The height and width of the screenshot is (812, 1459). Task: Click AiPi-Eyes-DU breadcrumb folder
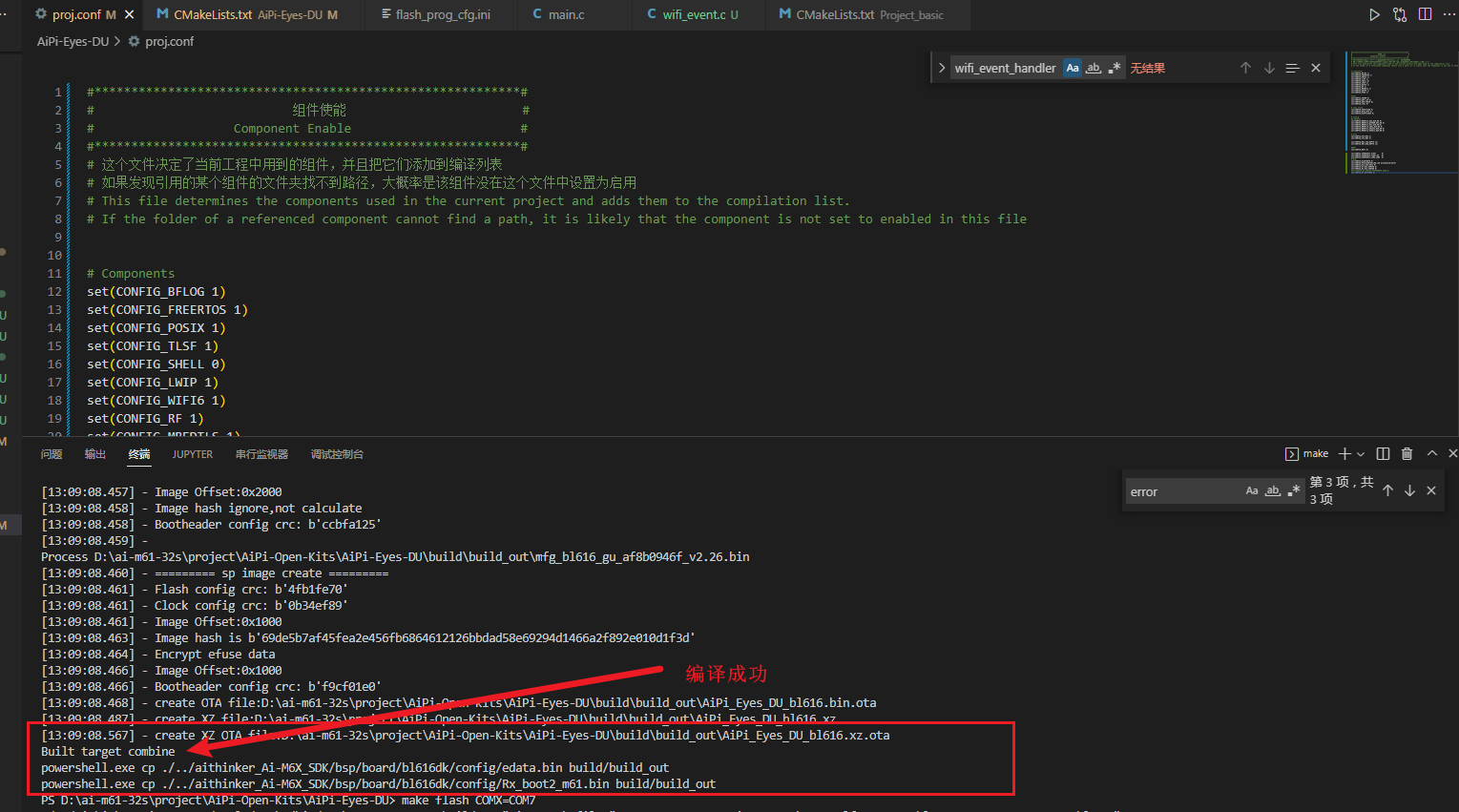point(73,41)
